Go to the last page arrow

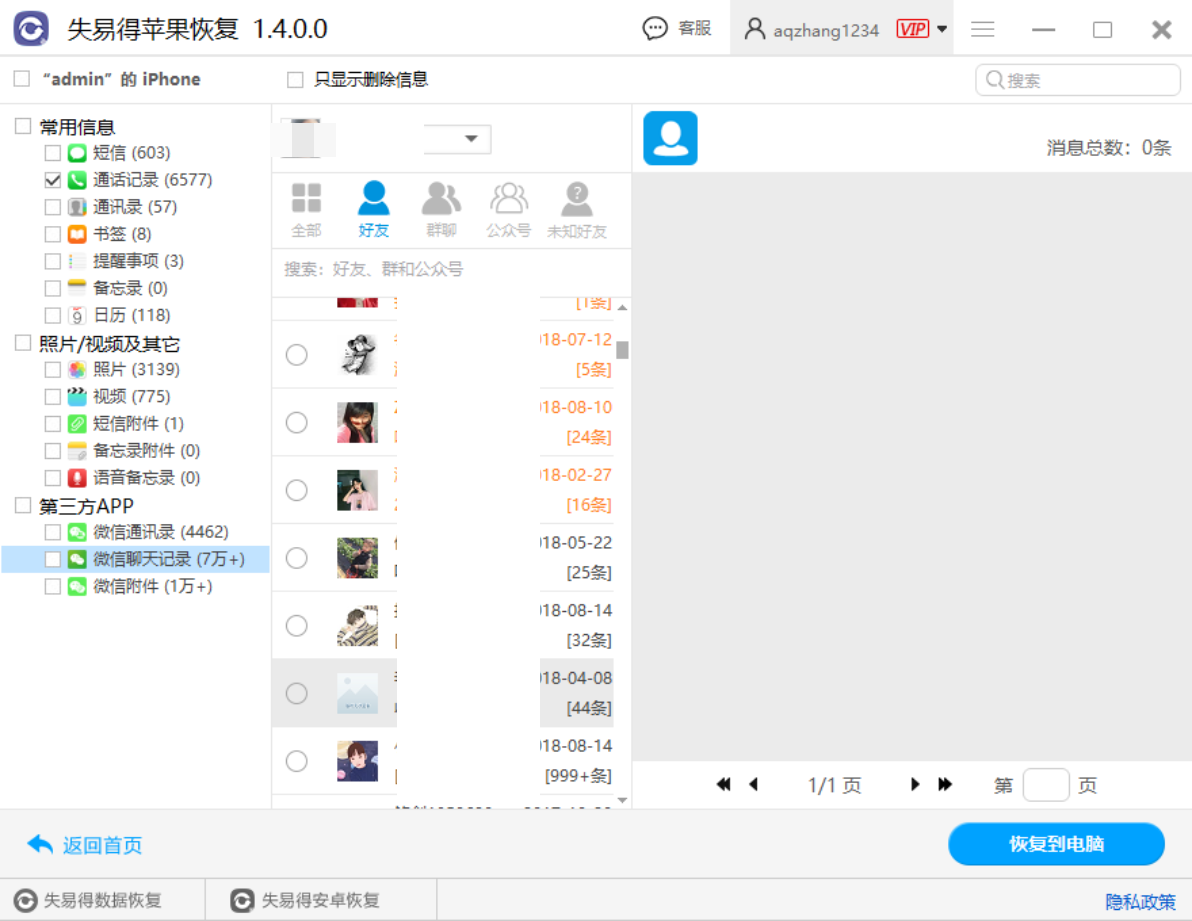pos(945,784)
